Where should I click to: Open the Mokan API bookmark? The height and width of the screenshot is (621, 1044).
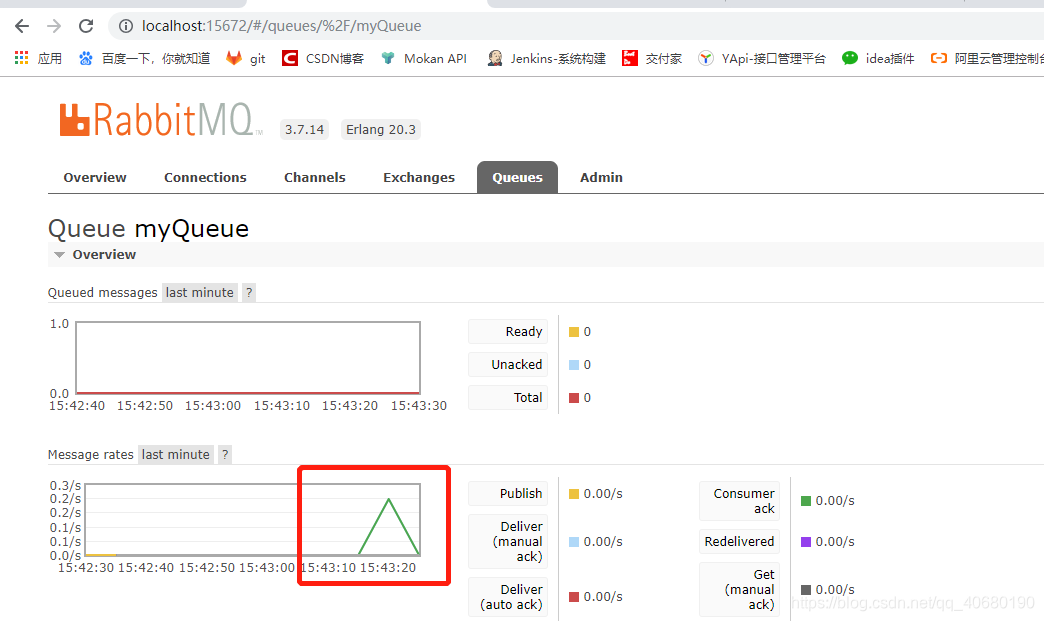pyautogui.click(x=423, y=59)
